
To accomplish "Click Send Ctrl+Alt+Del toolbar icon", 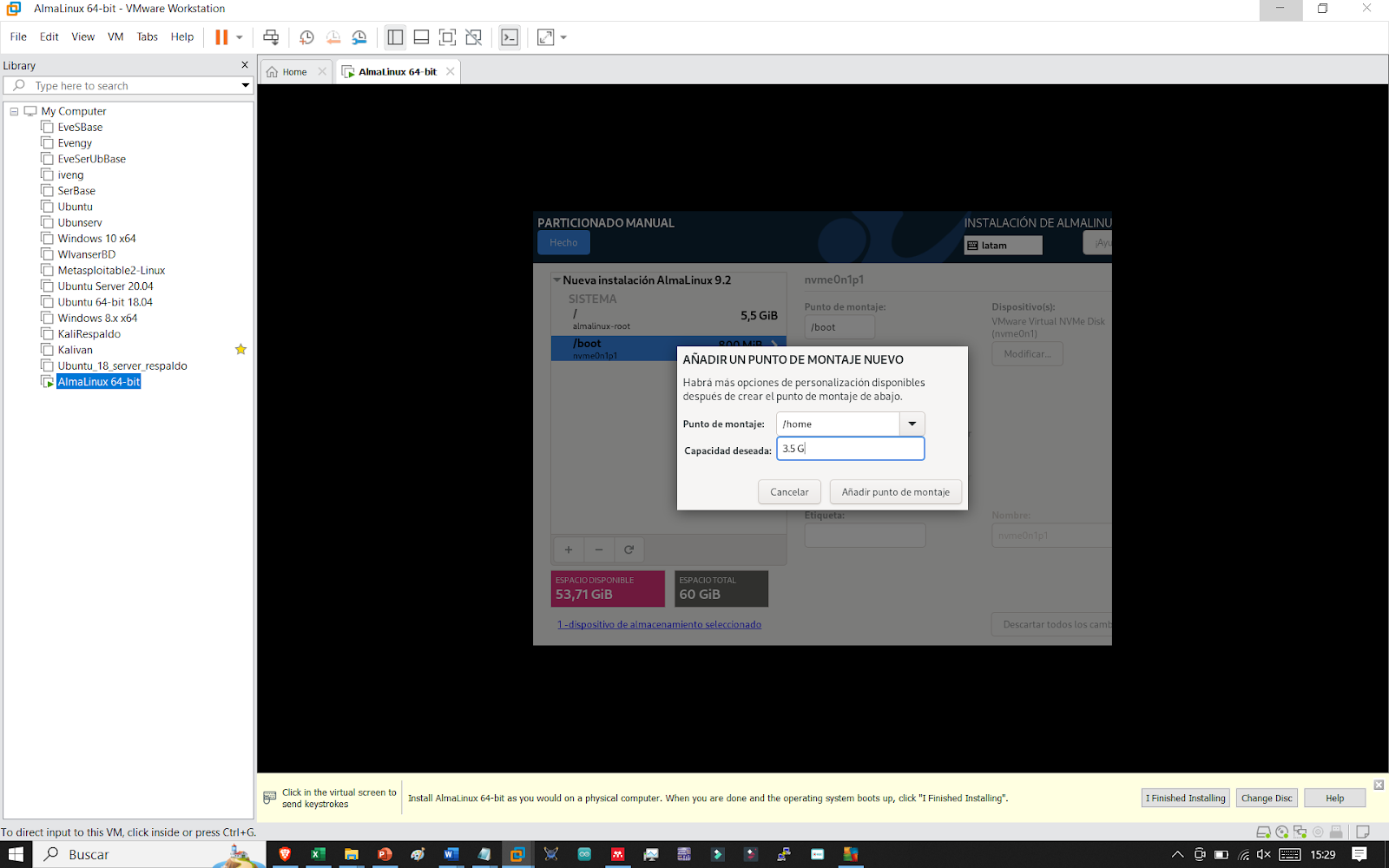I will [x=271, y=37].
